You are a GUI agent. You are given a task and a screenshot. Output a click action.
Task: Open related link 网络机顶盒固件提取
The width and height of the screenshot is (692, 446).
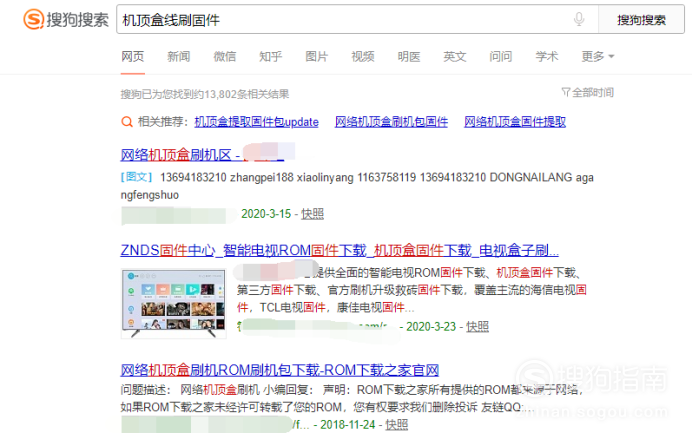[515, 122]
